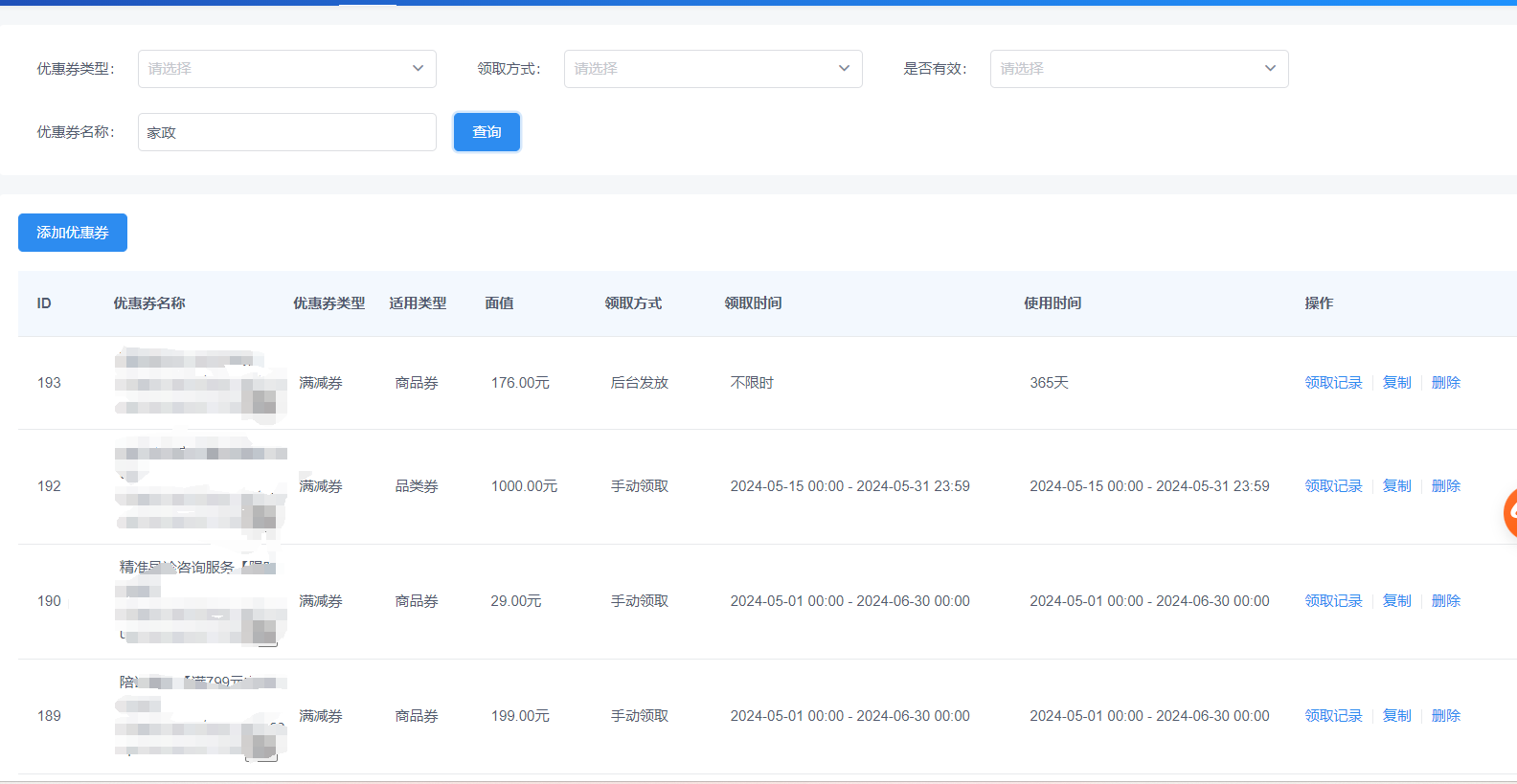
Task: Open 领取记录 for coupon 193
Action: 1333,383
